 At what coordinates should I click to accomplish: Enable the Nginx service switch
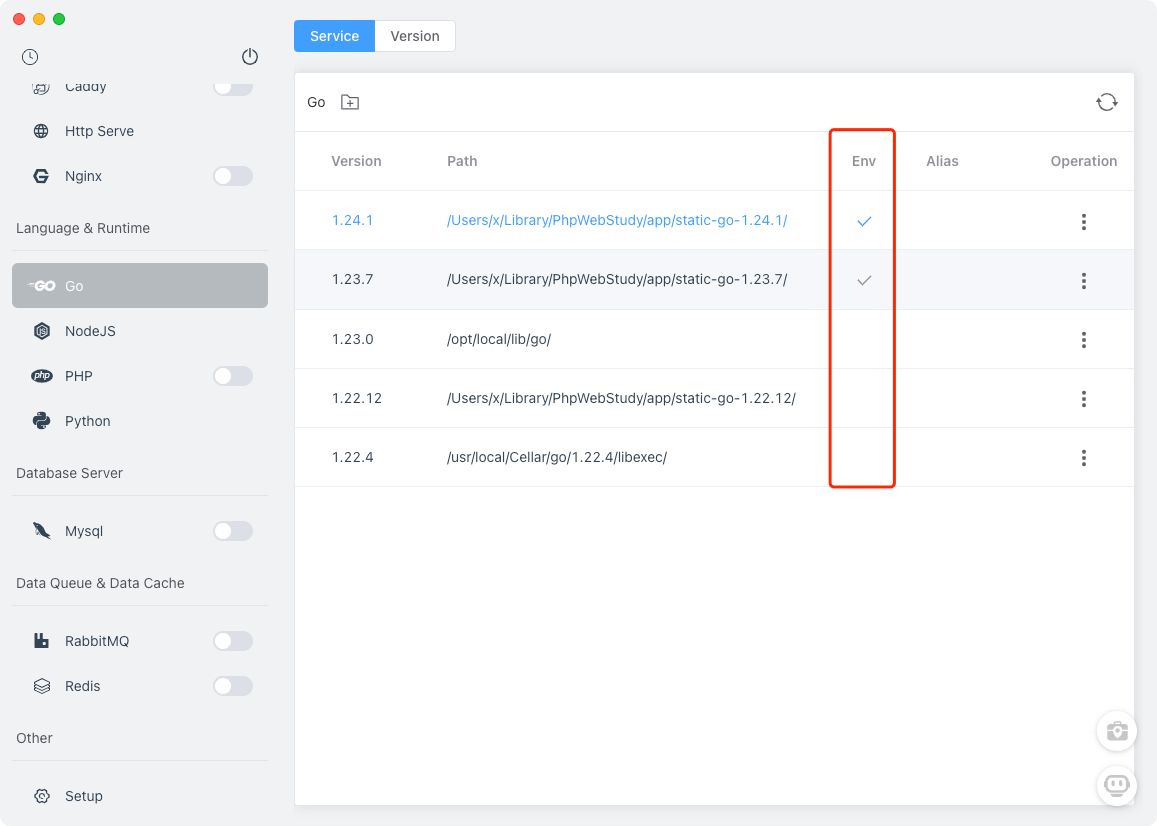(x=233, y=176)
